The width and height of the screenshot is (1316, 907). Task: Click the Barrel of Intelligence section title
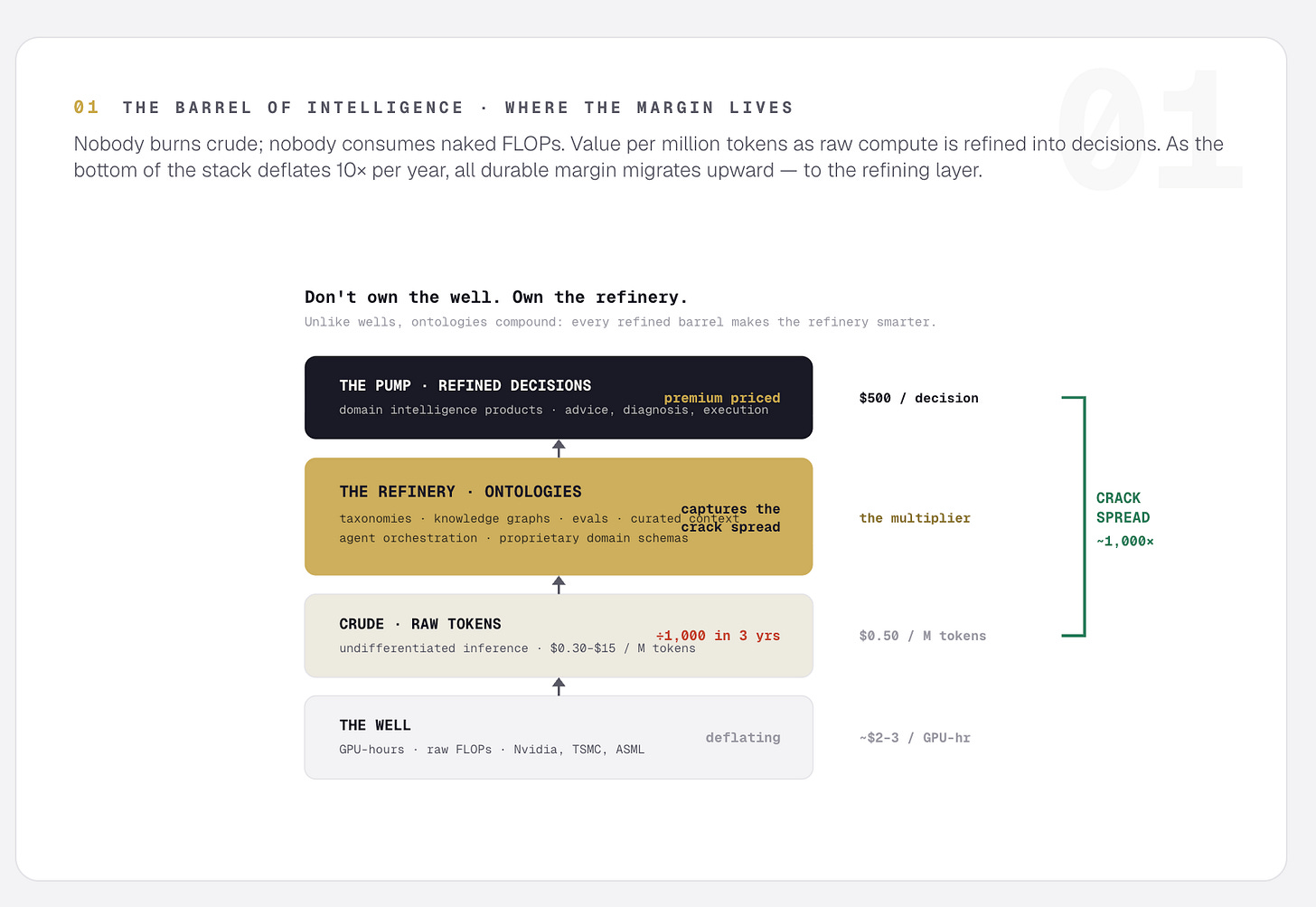pos(458,108)
